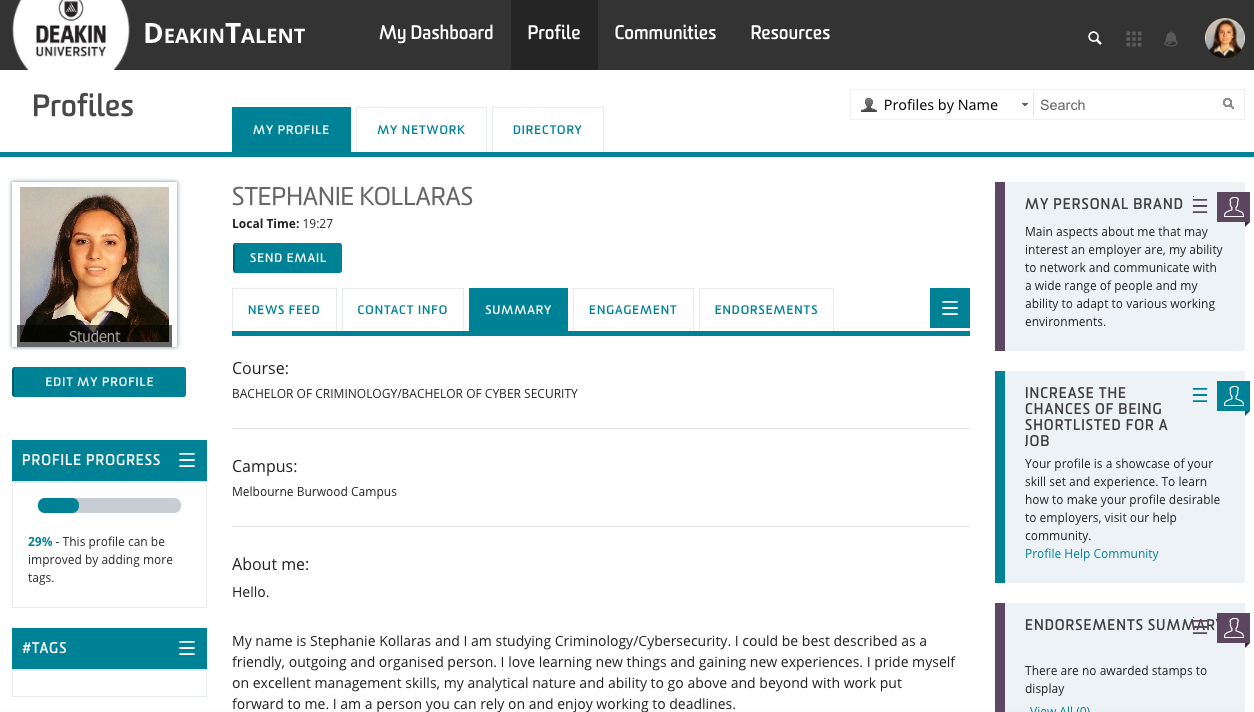
Task: Click the 29% profile progress bar
Action: coord(109,506)
